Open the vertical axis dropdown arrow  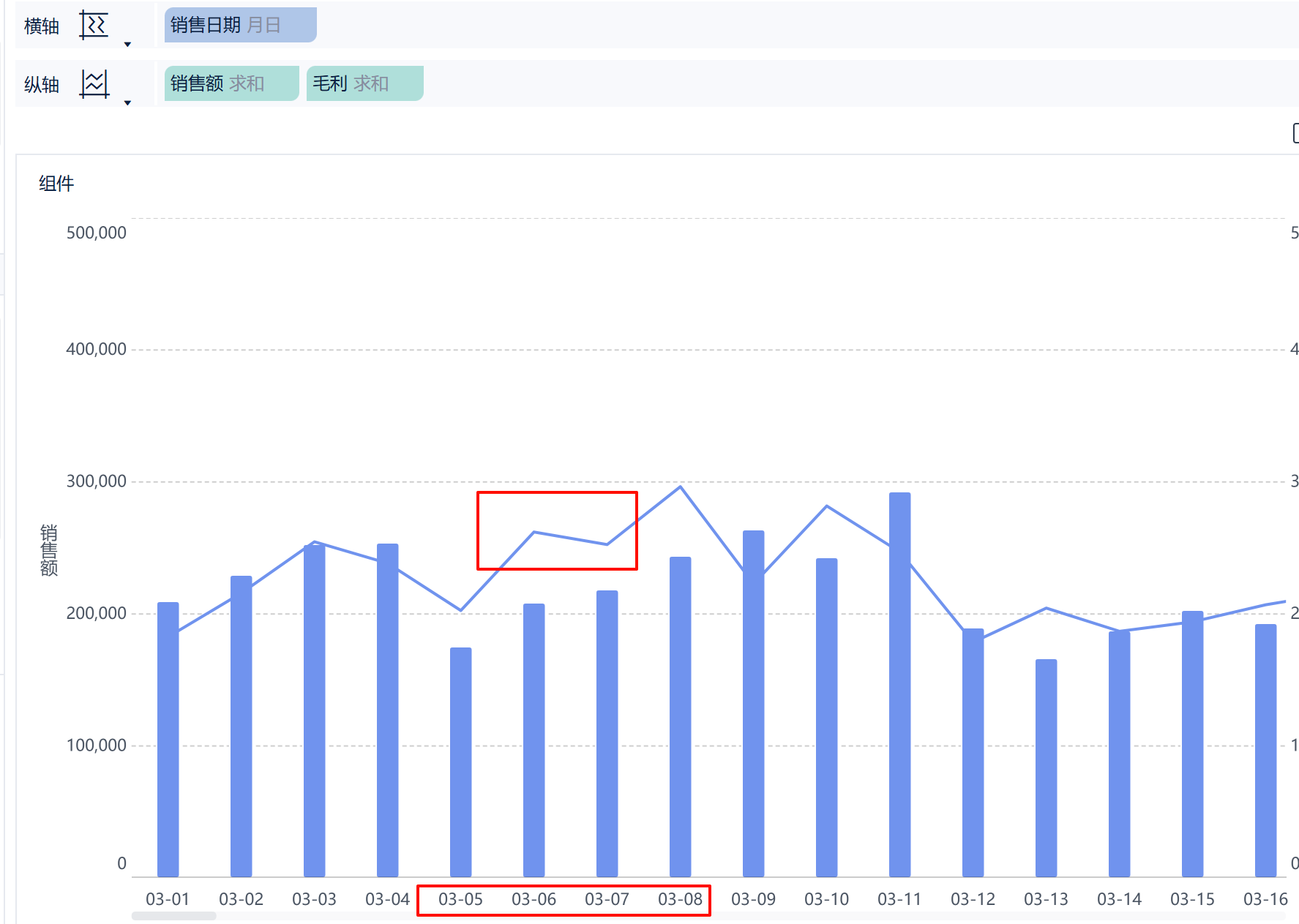tap(127, 103)
